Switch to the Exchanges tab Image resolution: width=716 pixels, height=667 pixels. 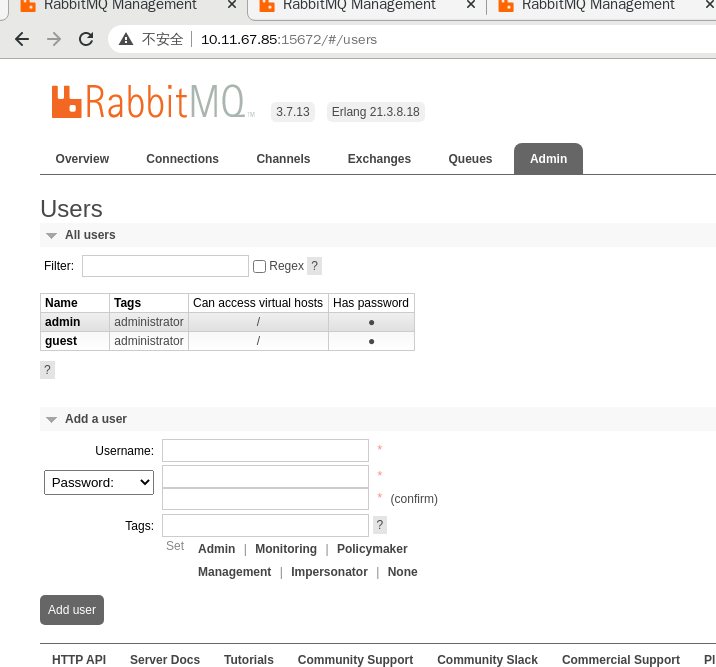pyautogui.click(x=379, y=159)
